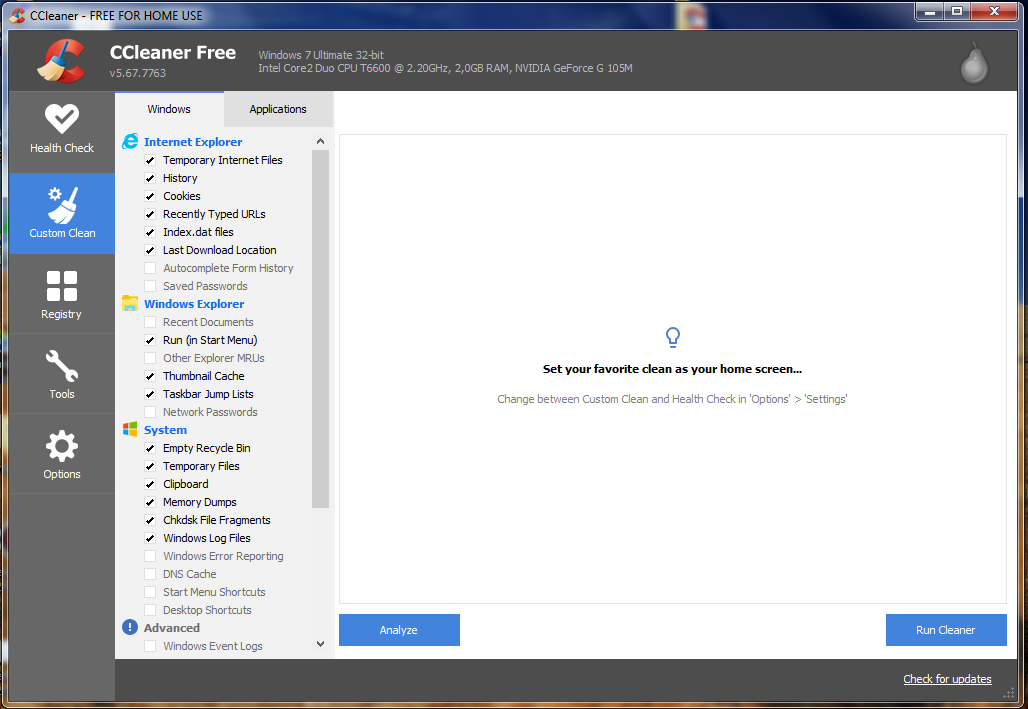Open the Check for updates link
1028x709 pixels.
947,679
